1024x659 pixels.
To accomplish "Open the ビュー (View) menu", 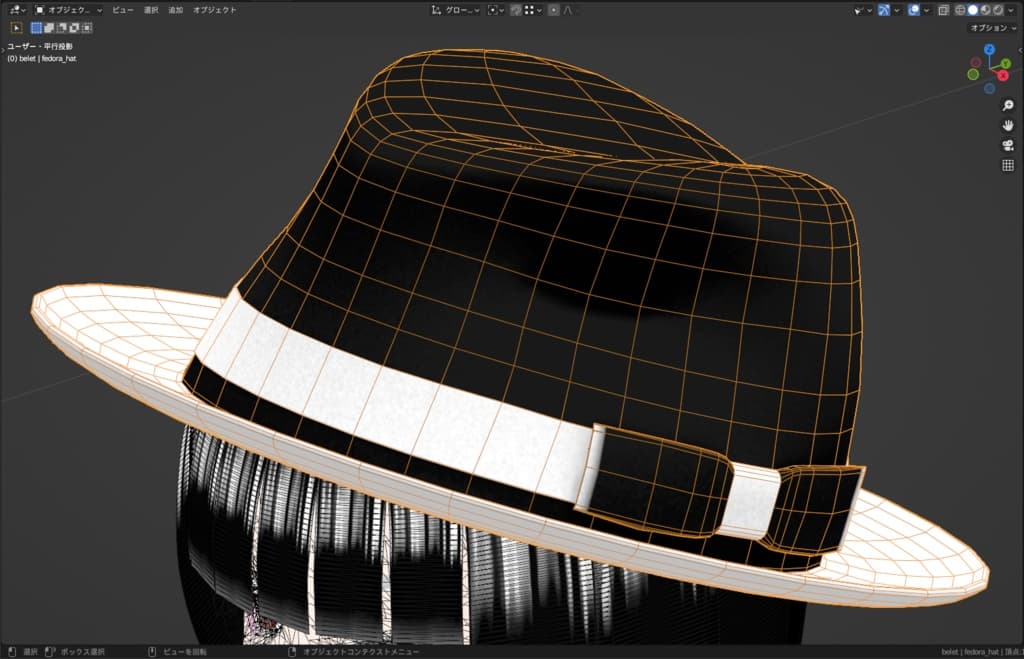I will (x=123, y=10).
